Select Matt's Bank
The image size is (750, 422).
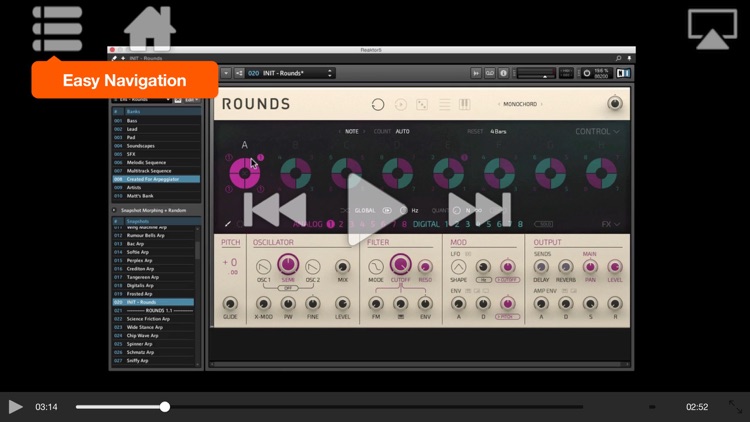[156, 196]
